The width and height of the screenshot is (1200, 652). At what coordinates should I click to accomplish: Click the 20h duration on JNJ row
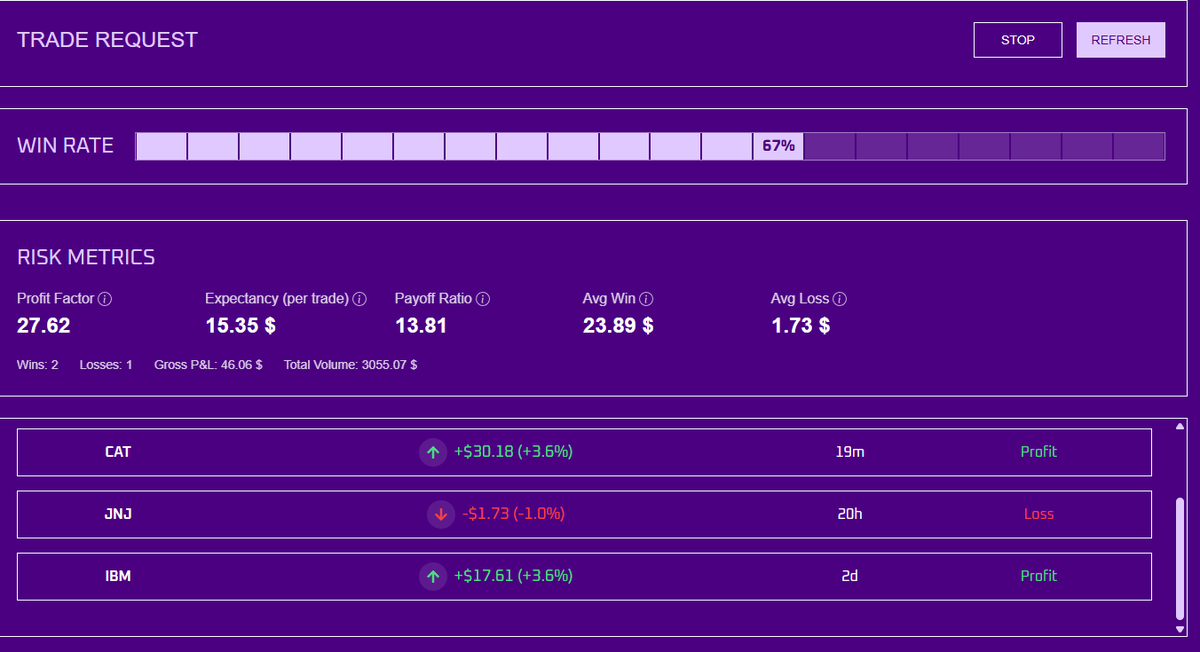(x=849, y=514)
